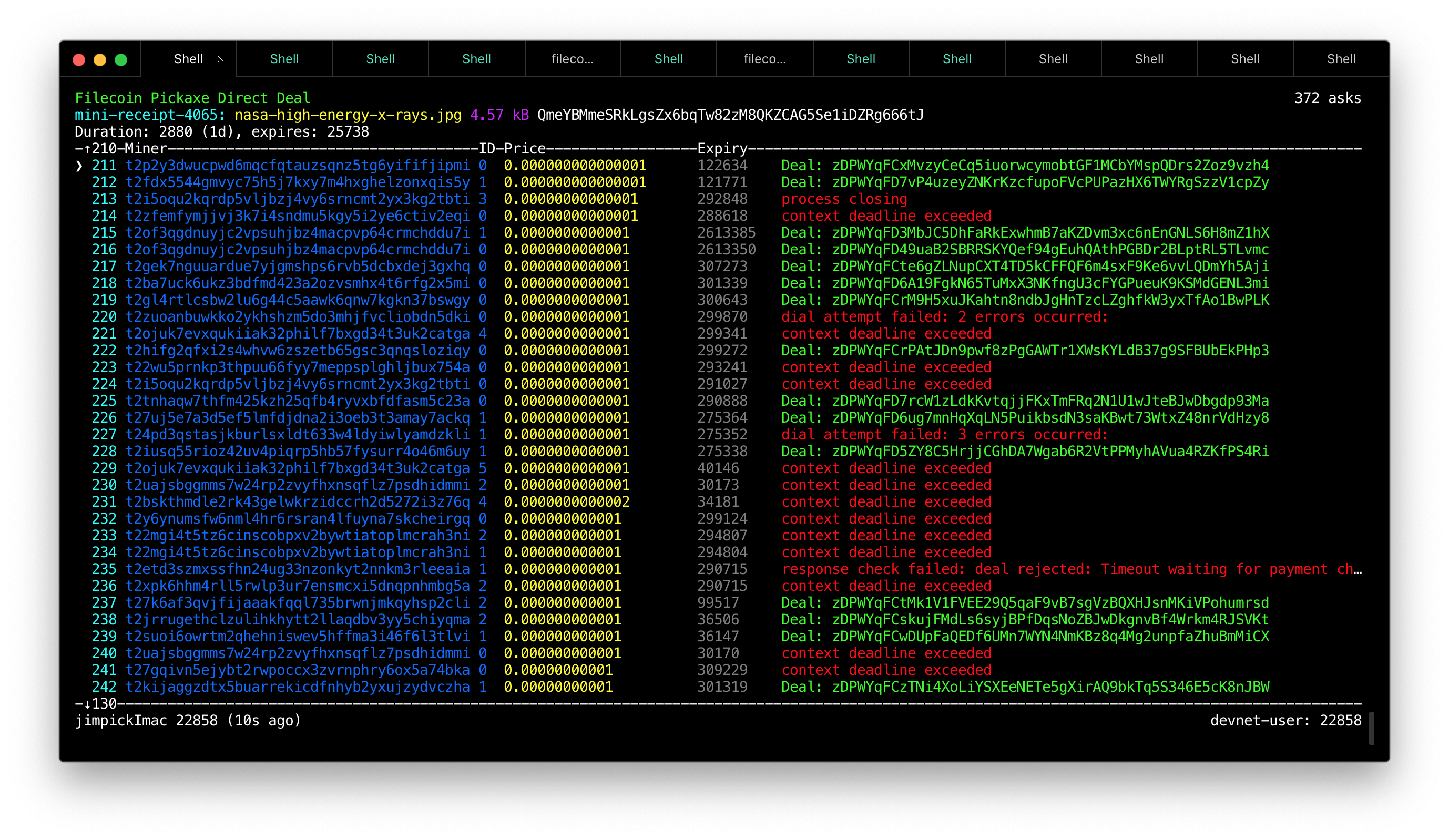Screen dimensions: 1449x840
Task: Close the active Shell tab
Action: click(221, 59)
